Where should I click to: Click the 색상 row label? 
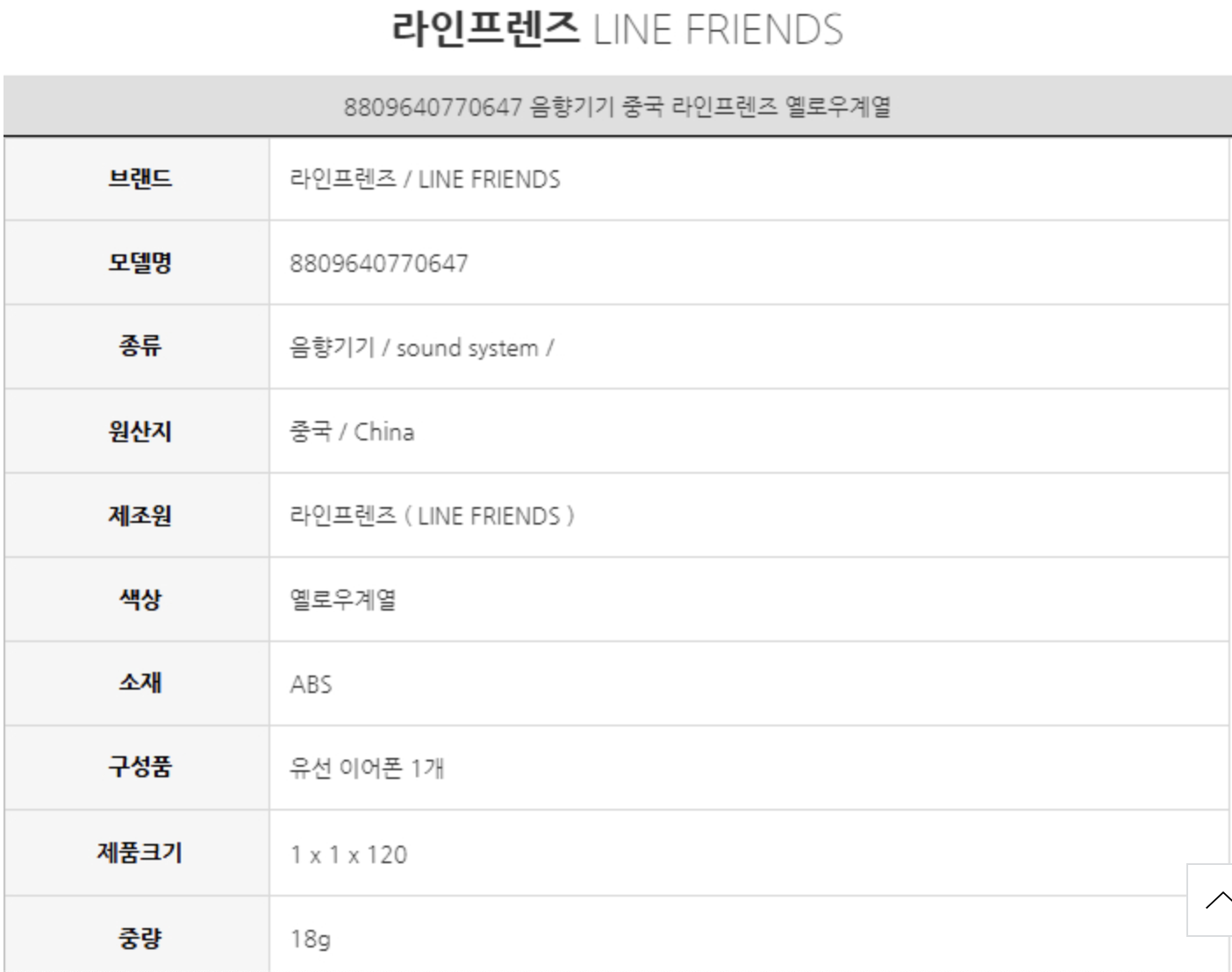pyautogui.click(x=140, y=599)
